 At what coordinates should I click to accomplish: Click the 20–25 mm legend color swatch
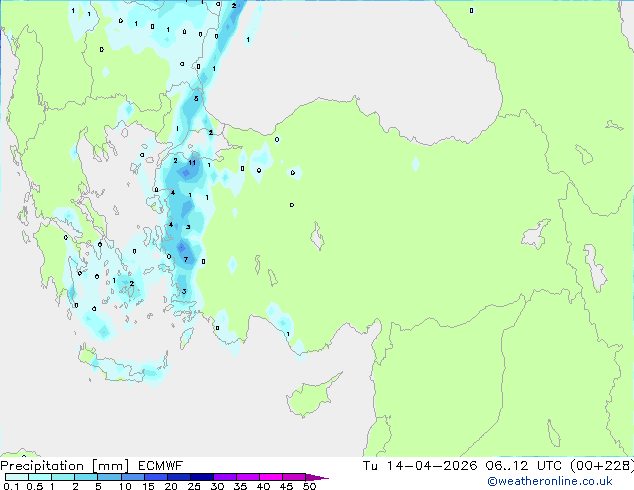coord(178,477)
